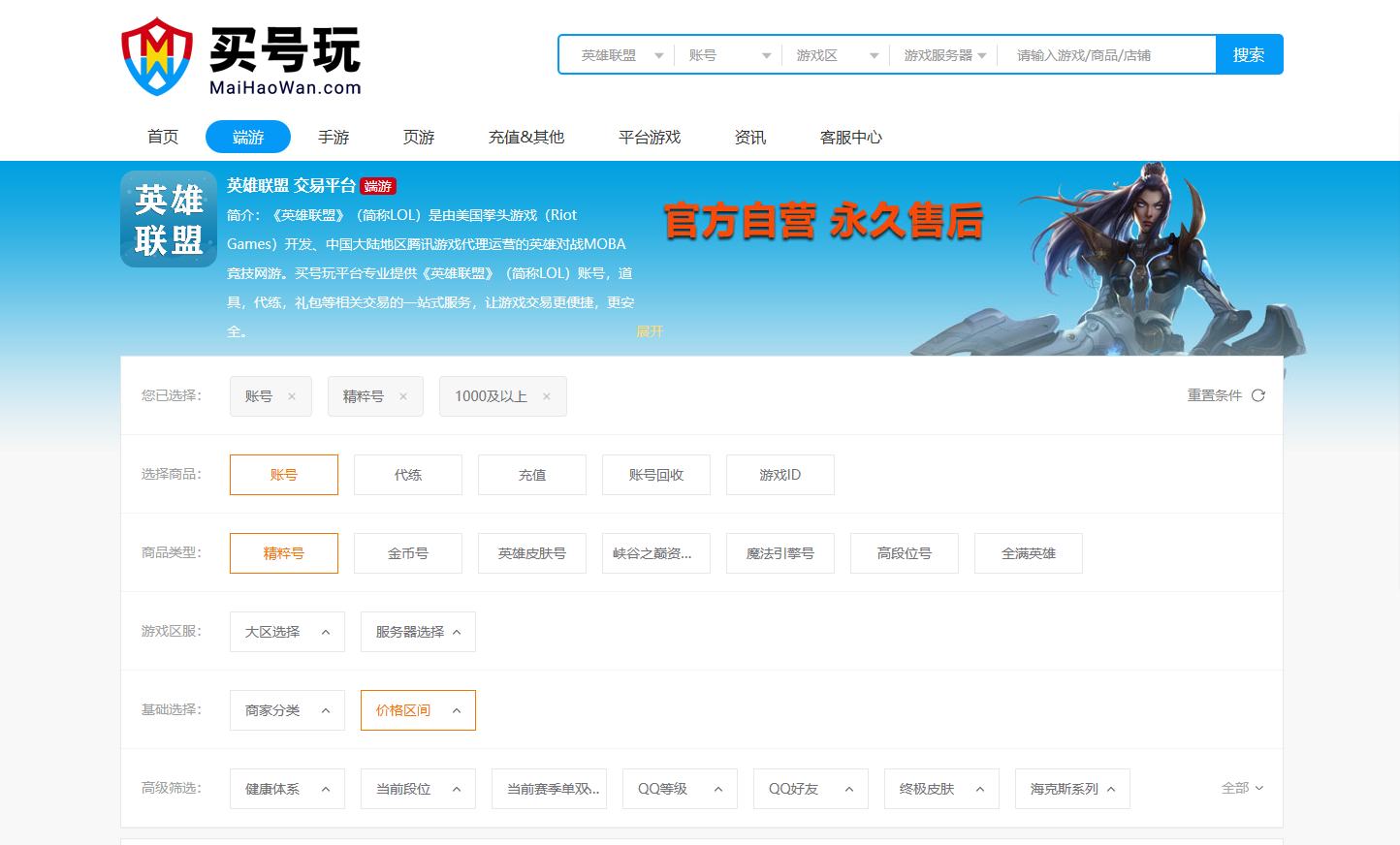Remove the 账号 selected filter tag
This screenshot has width=1400, height=845.
point(292,396)
